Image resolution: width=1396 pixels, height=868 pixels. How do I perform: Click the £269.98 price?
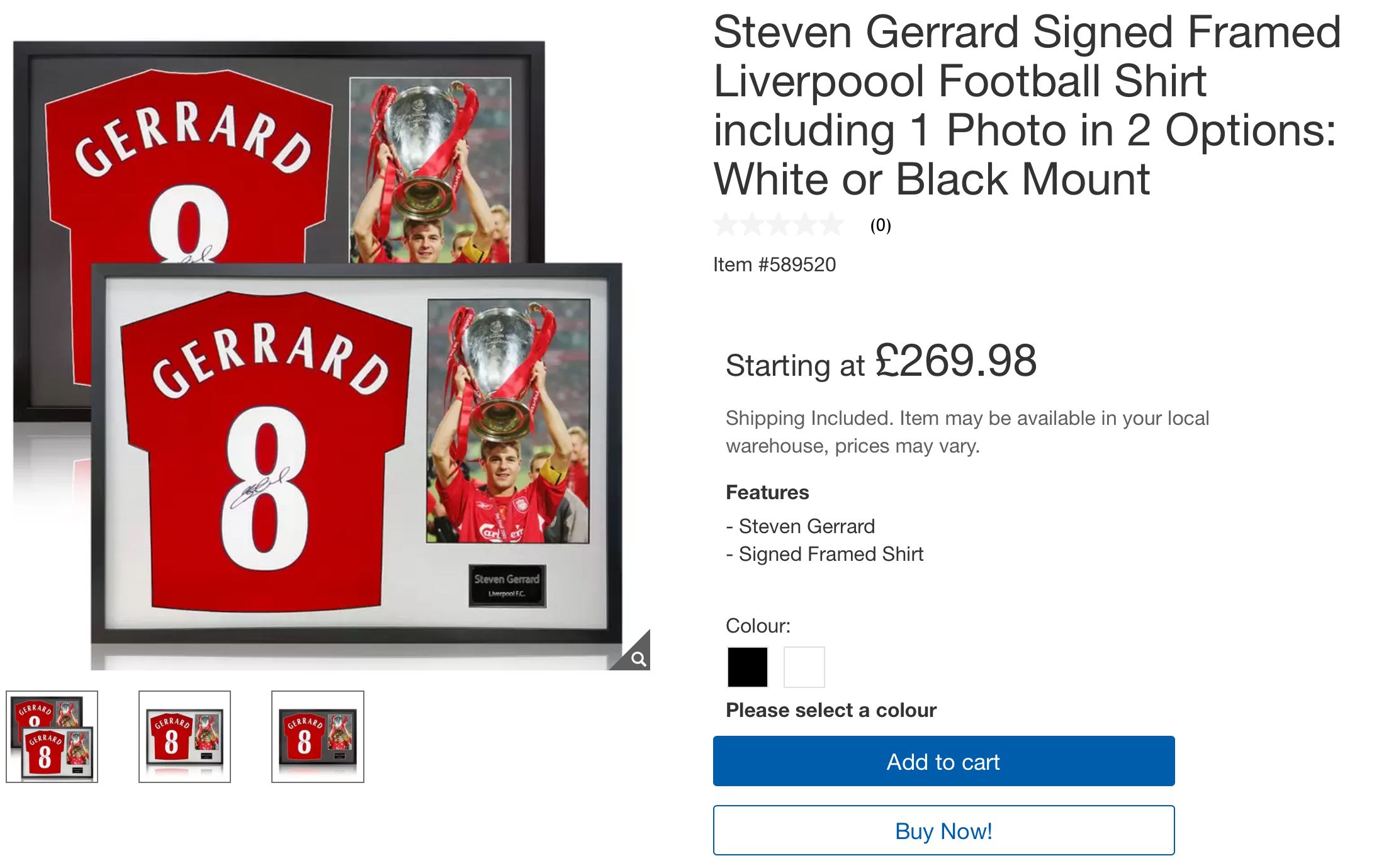click(955, 361)
